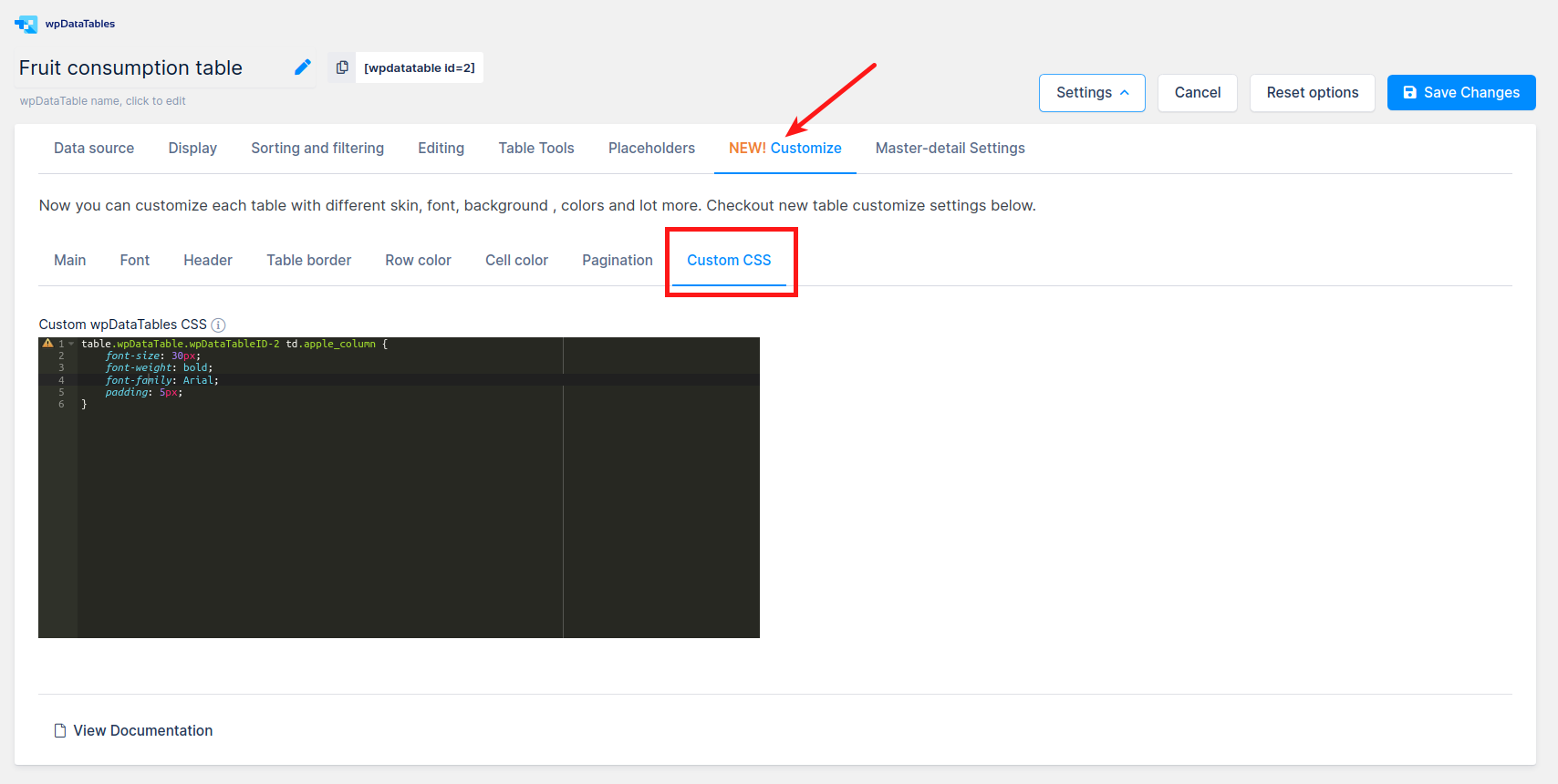Switch to the Placeholders tab
The height and width of the screenshot is (784, 1558).
point(651,148)
